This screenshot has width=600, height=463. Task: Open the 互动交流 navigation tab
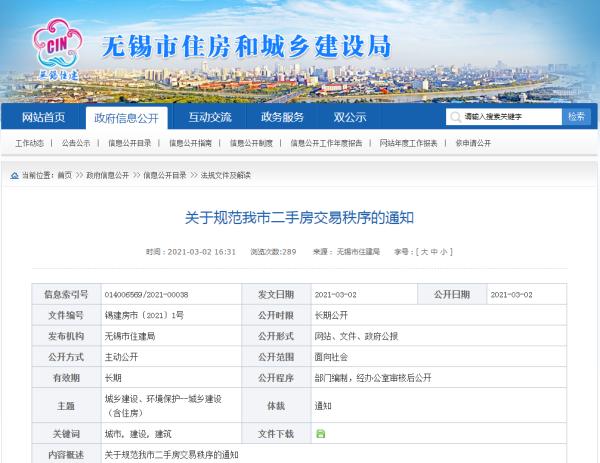pyautogui.click(x=210, y=117)
